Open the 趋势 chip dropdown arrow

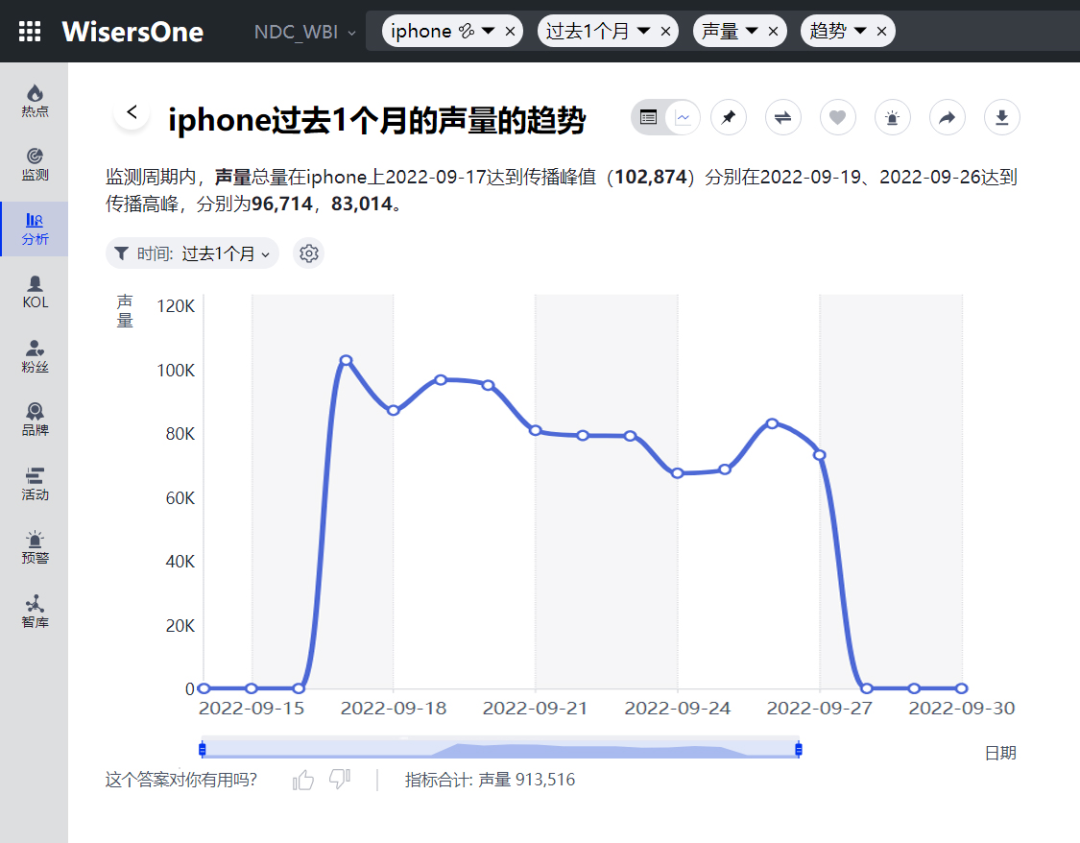coord(860,31)
